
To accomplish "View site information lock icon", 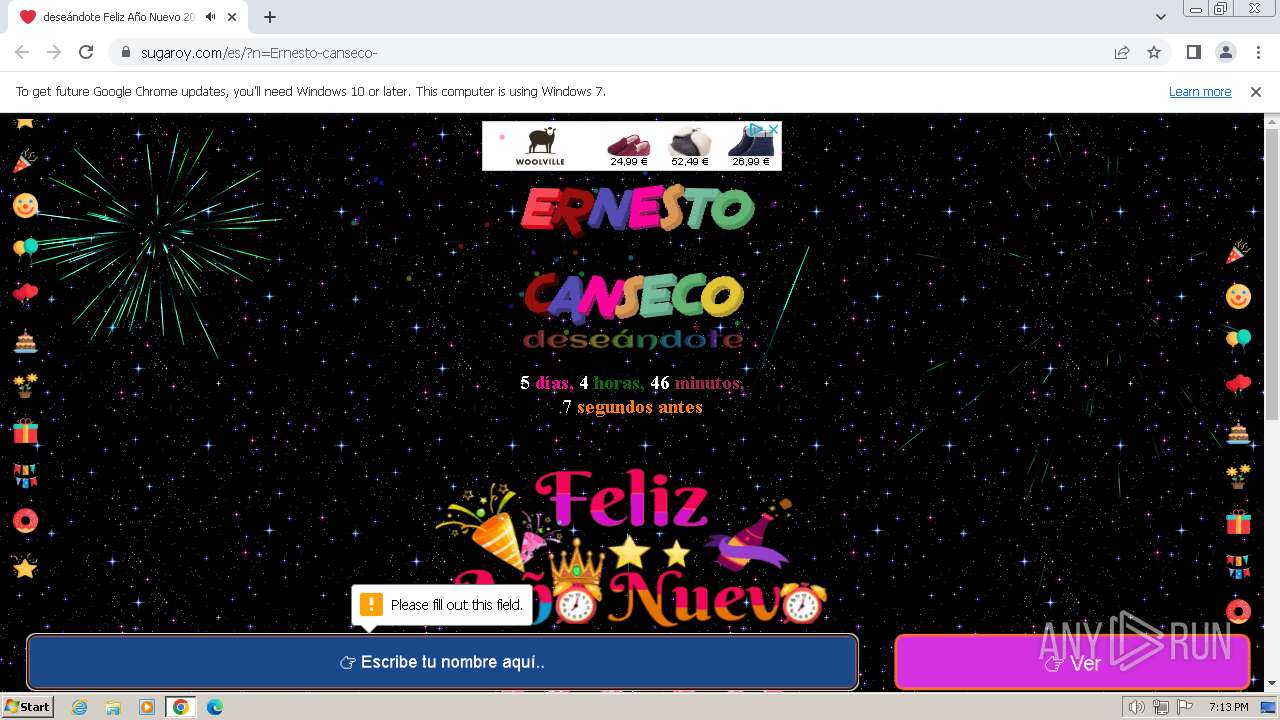I will coord(126,52).
